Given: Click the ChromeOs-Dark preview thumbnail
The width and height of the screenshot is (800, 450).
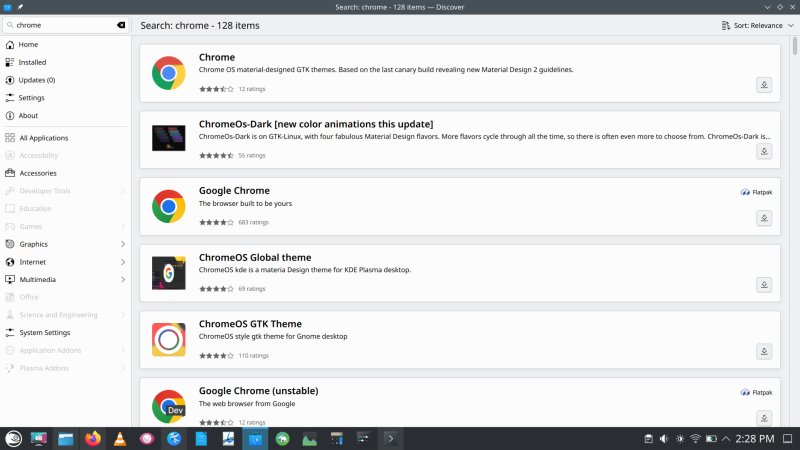Looking at the screenshot, I should 168,138.
